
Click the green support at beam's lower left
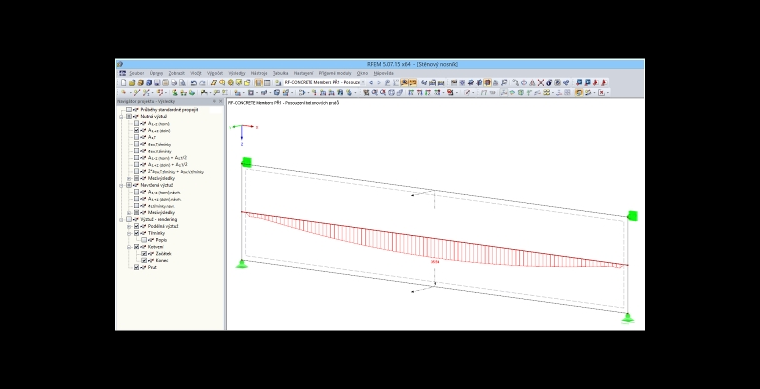click(x=241, y=264)
